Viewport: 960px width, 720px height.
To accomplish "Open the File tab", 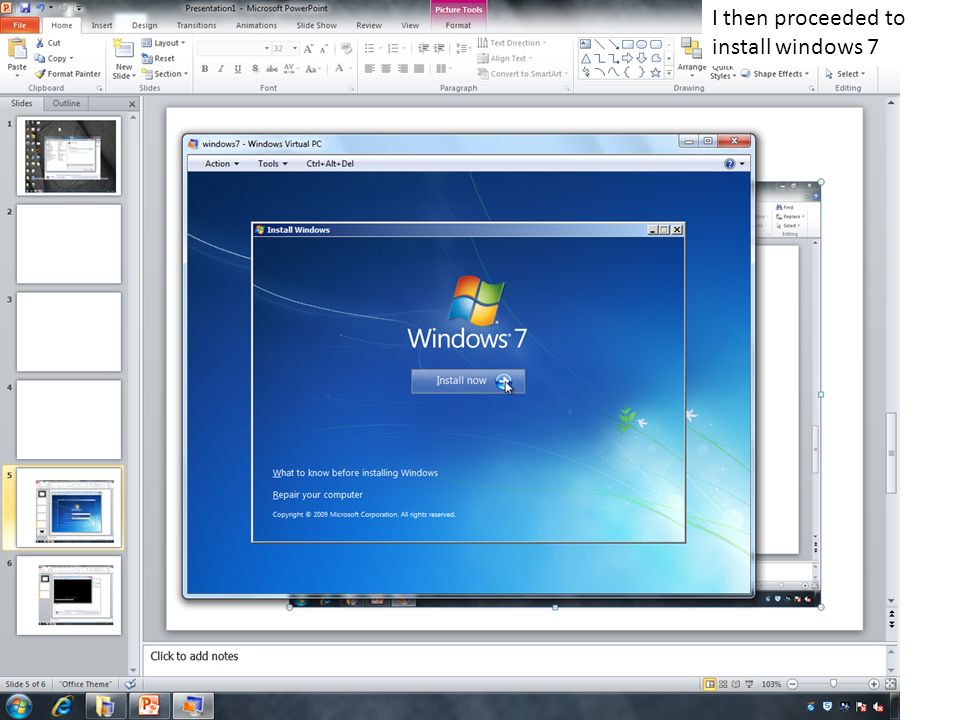I will pos(20,25).
